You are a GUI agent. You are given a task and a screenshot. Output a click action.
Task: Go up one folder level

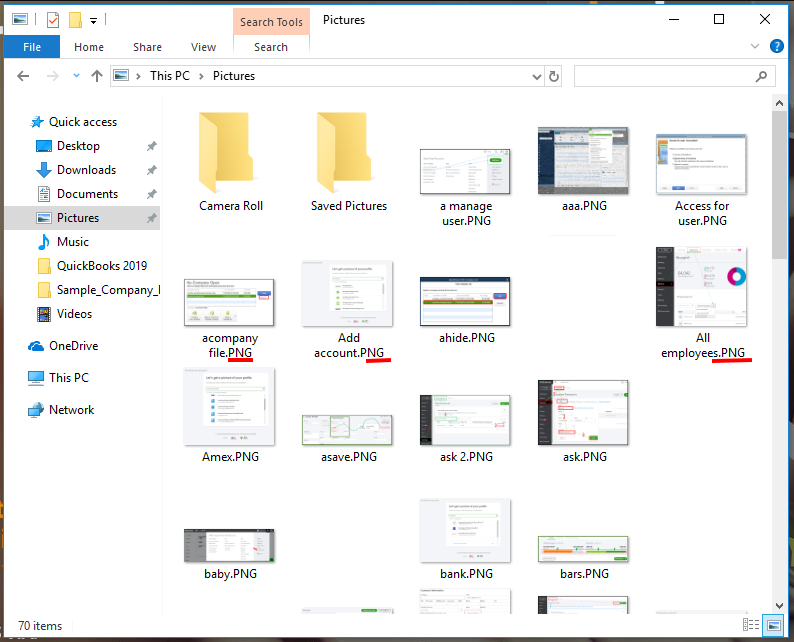(97, 76)
